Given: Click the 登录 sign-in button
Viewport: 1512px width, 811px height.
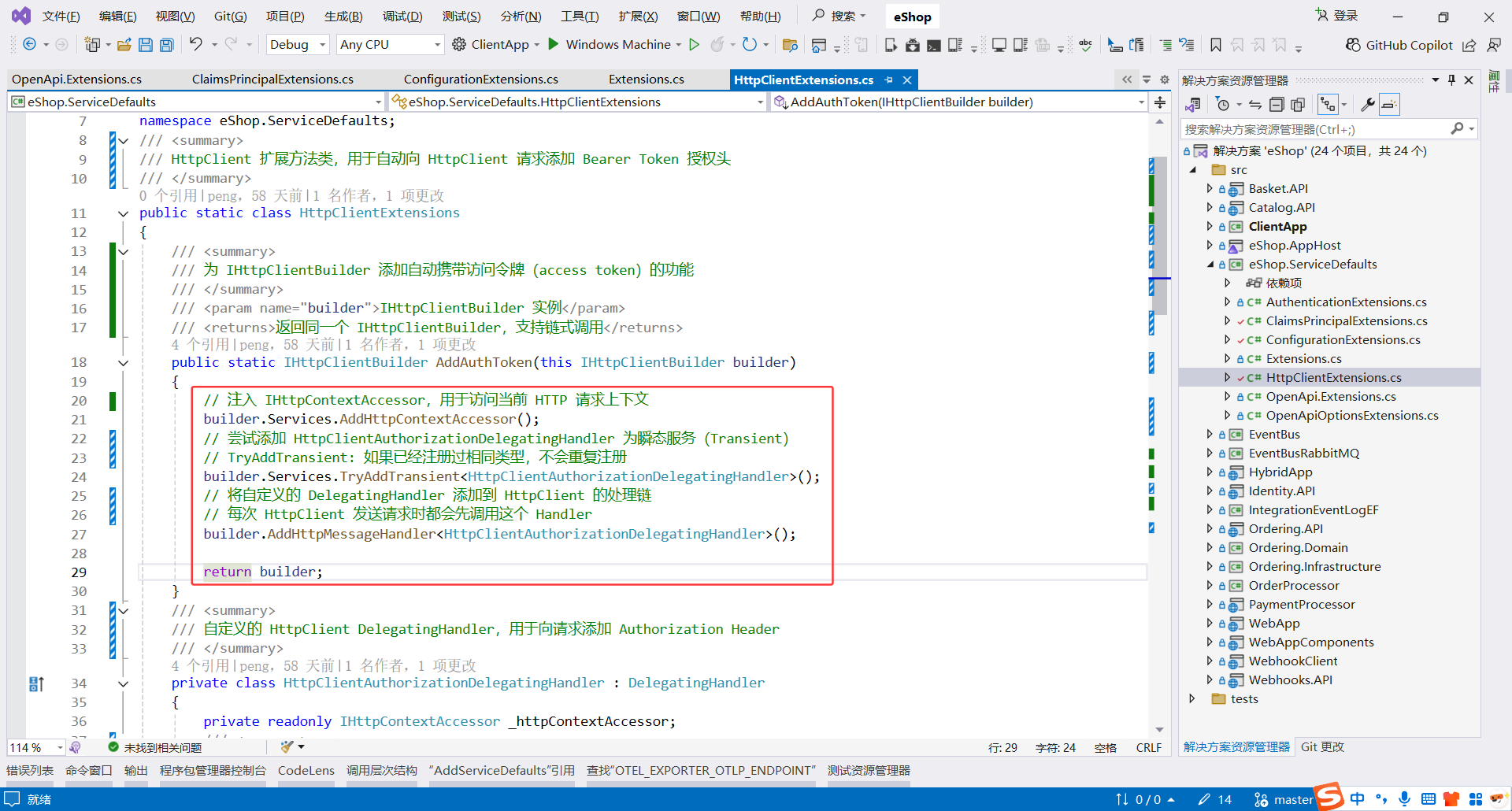Looking at the screenshot, I should pos(1337,16).
